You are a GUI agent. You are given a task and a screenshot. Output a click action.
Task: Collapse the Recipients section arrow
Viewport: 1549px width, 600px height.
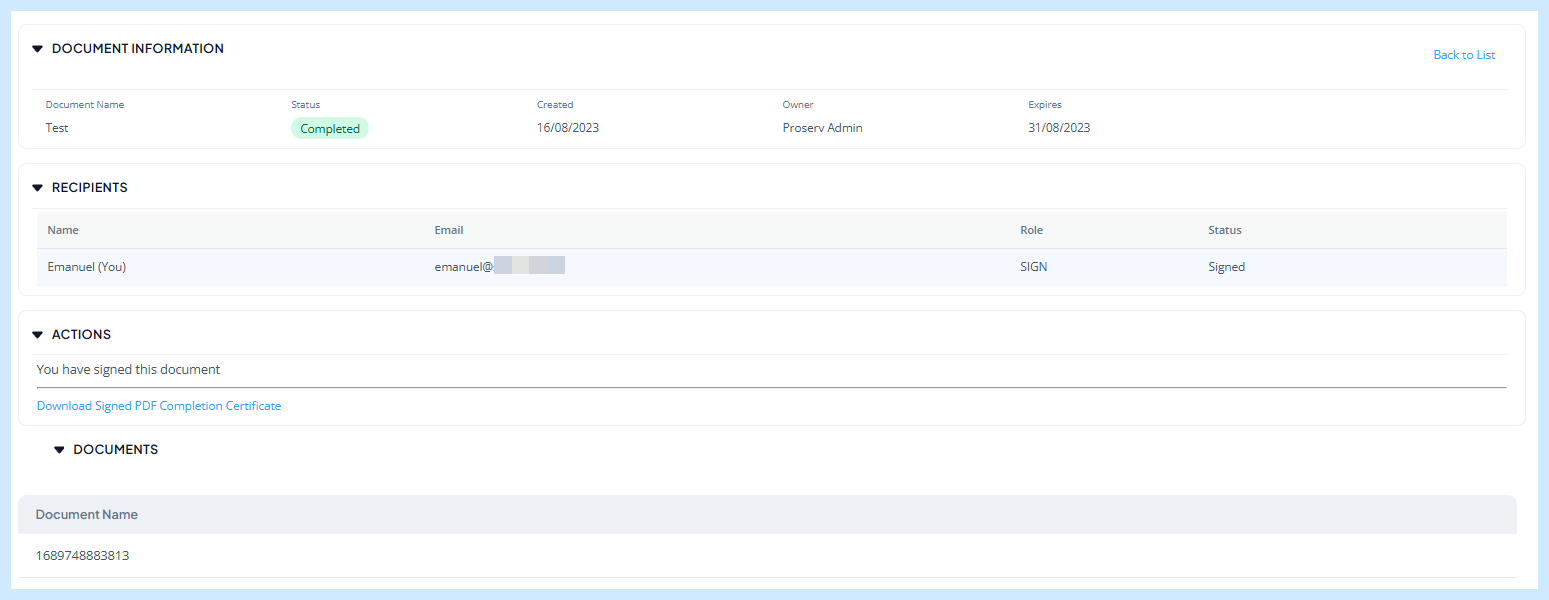coord(38,188)
